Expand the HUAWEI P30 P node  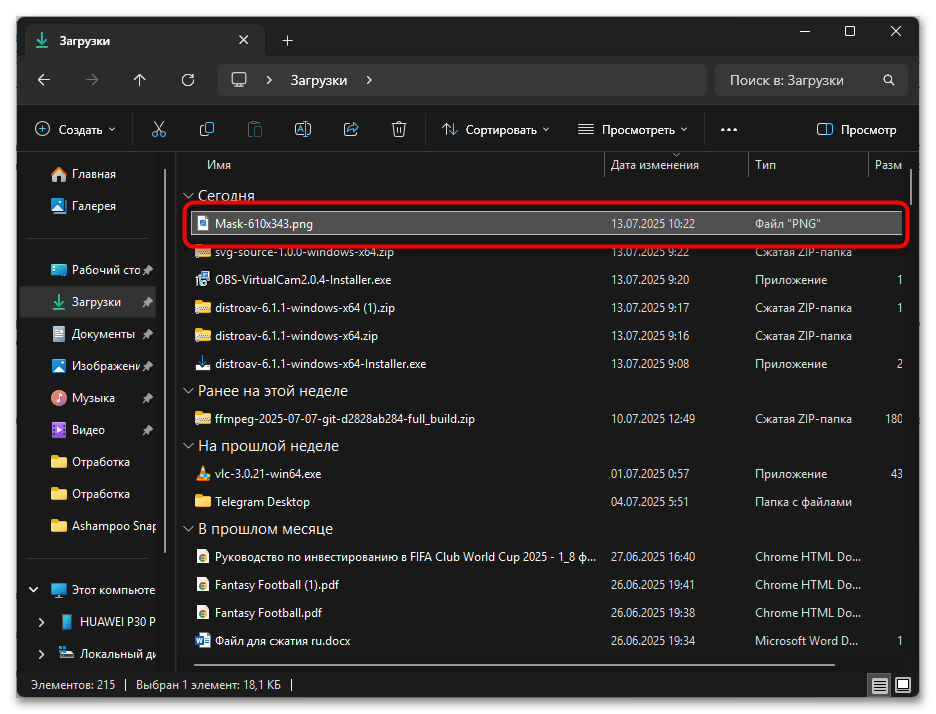pyautogui.click(x=41, y=622)
